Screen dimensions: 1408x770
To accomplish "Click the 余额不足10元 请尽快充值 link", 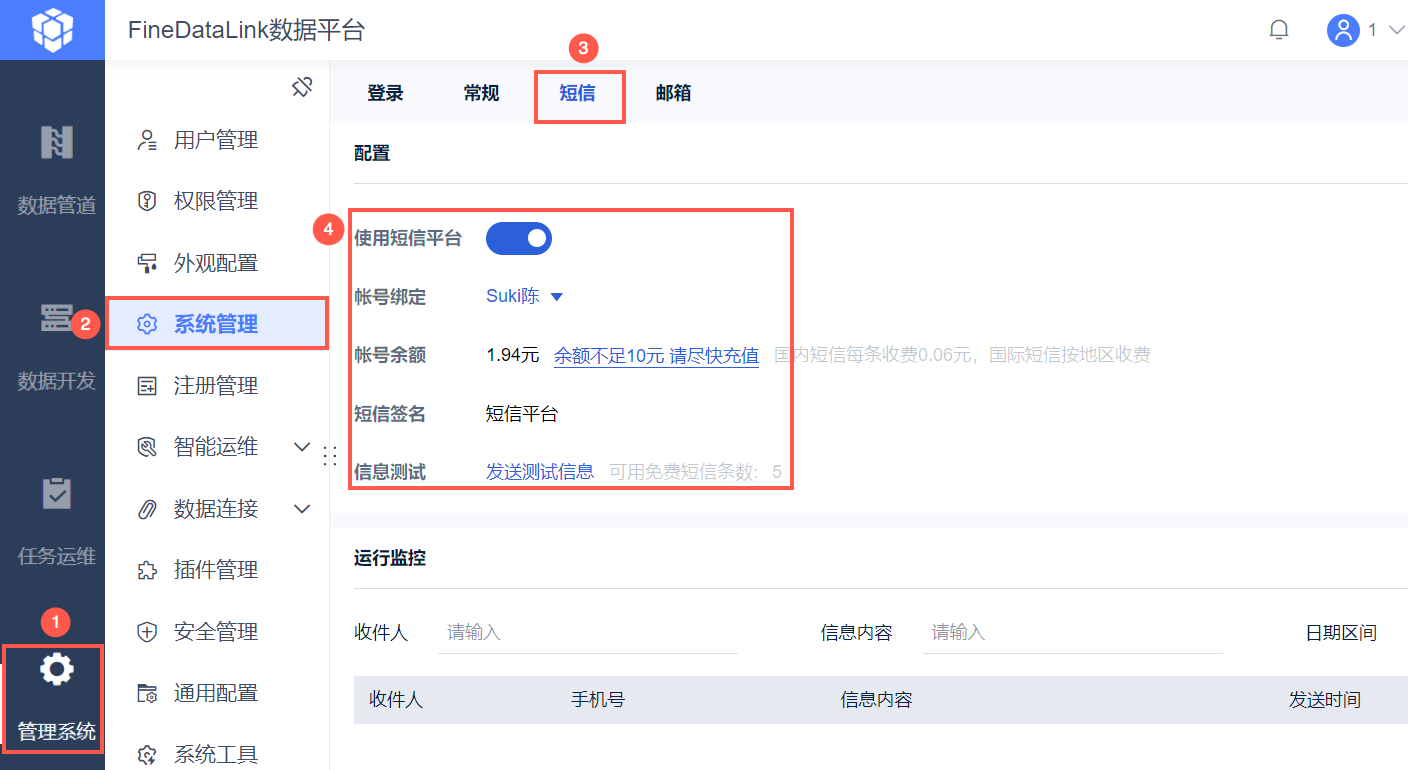I will pyautogui.click(x=656, y=355).
